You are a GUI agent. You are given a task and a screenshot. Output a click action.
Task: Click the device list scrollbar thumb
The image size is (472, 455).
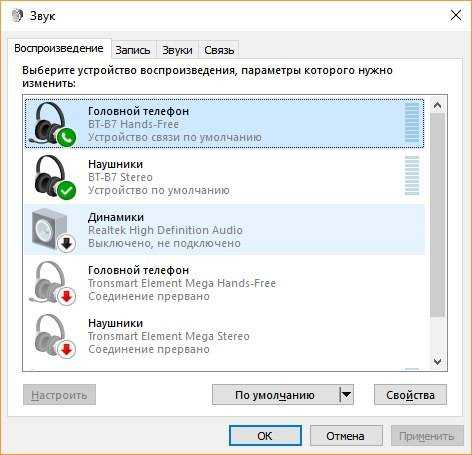437,215
